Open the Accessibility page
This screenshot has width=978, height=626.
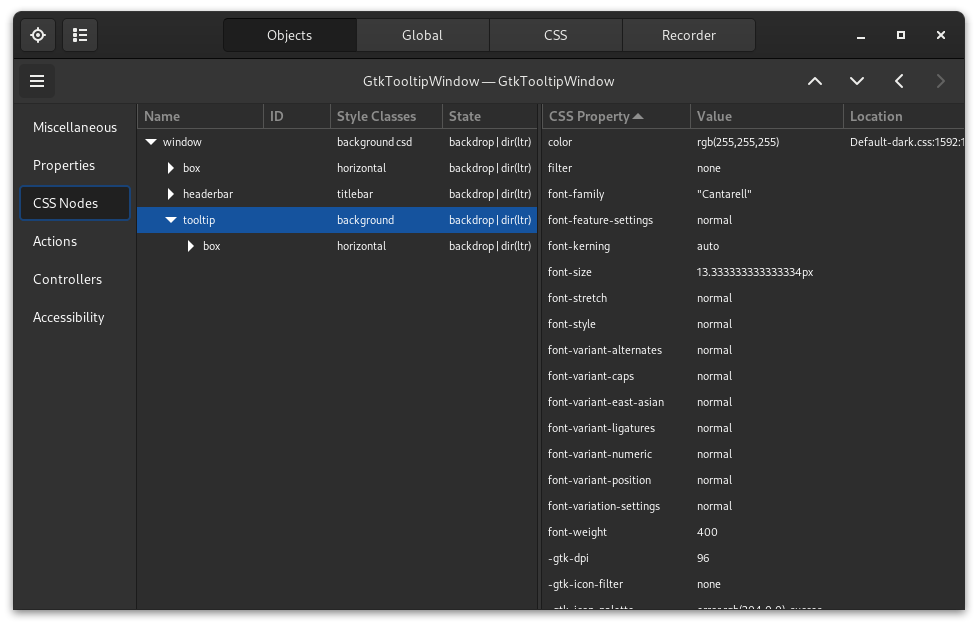tap(75, 317)
